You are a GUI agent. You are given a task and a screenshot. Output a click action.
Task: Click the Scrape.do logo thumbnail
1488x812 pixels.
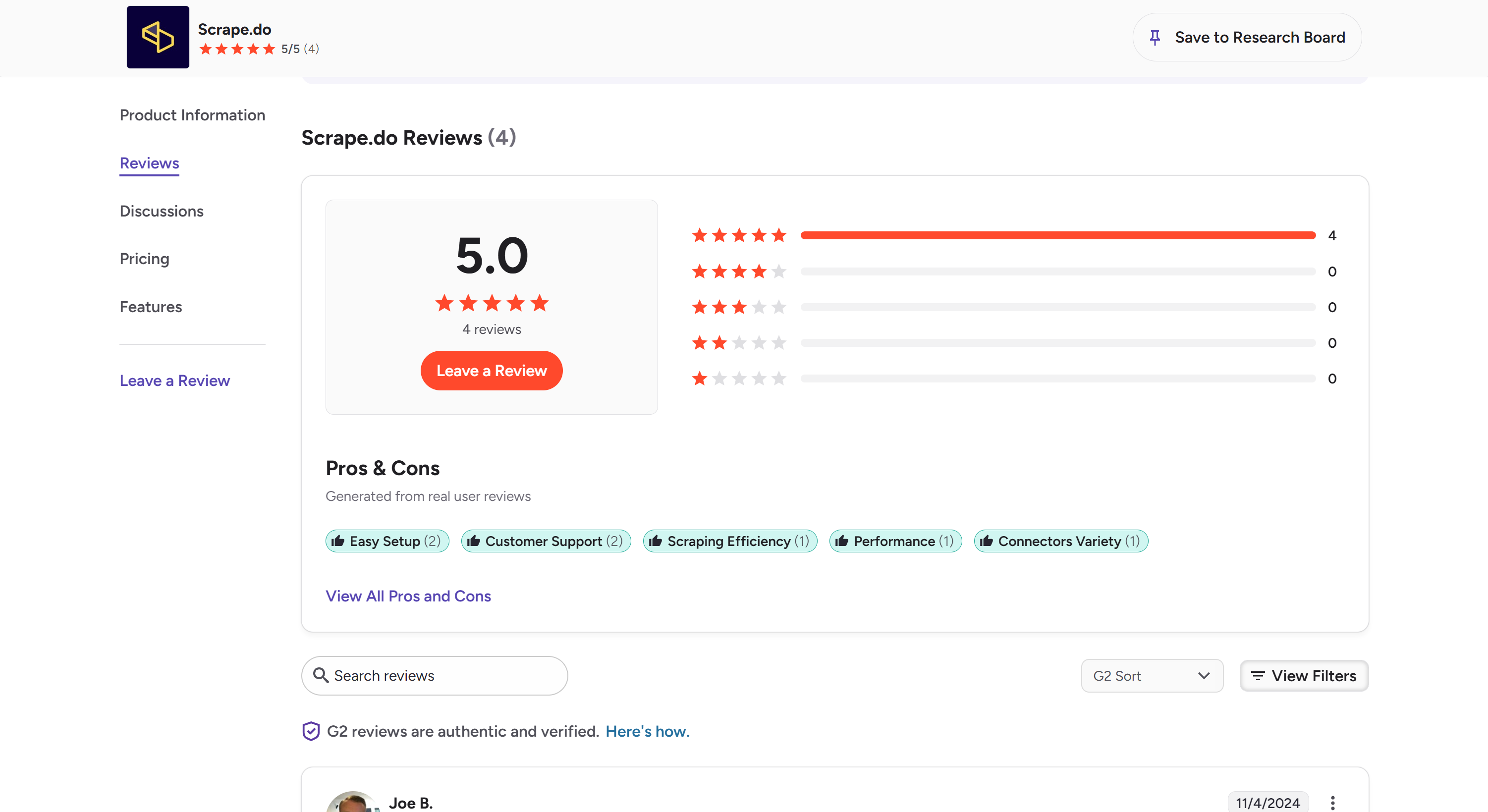pos(158,37)
